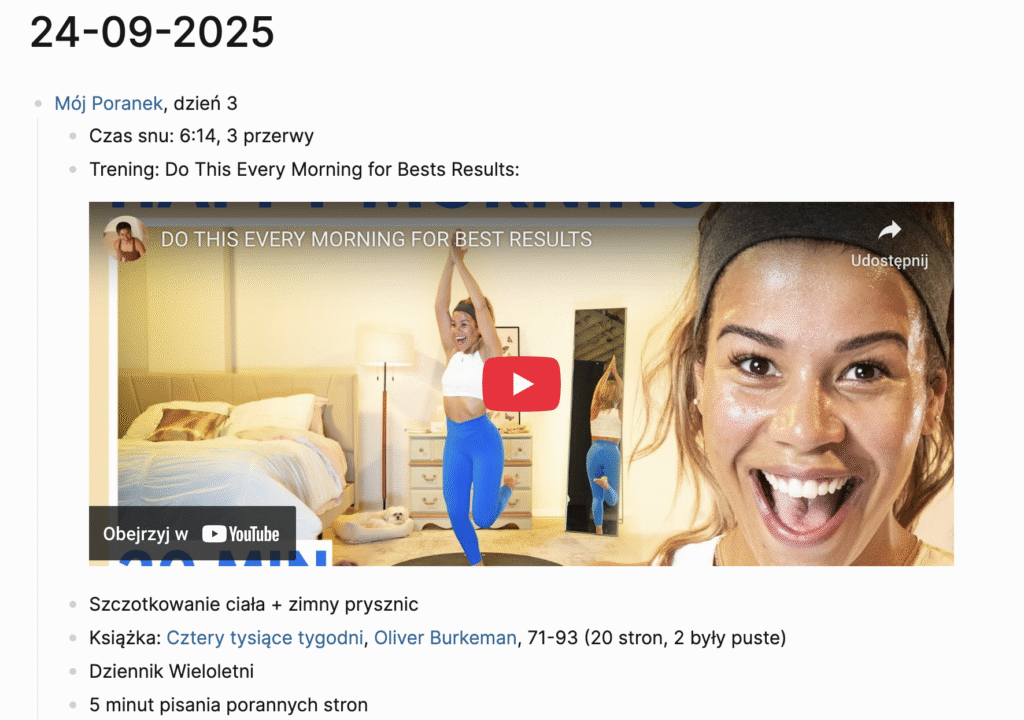Click the 24-09-2025 page title
Viewport: 1024px width, 720px height.
[x=152, y=32]
